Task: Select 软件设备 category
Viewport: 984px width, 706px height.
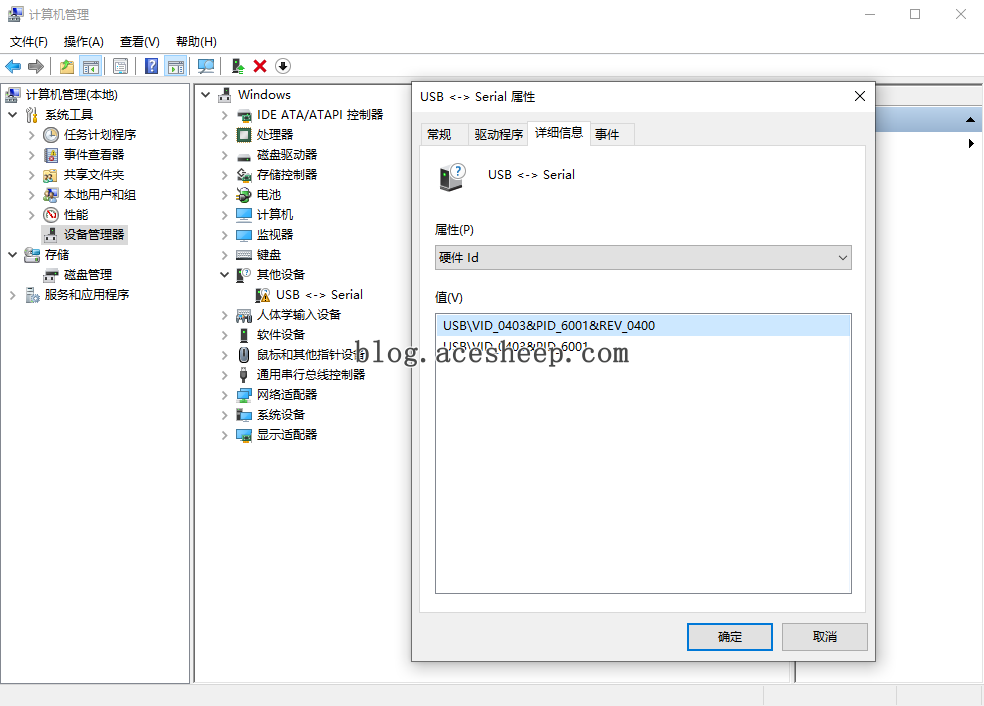Action: (x=281, y=335)
